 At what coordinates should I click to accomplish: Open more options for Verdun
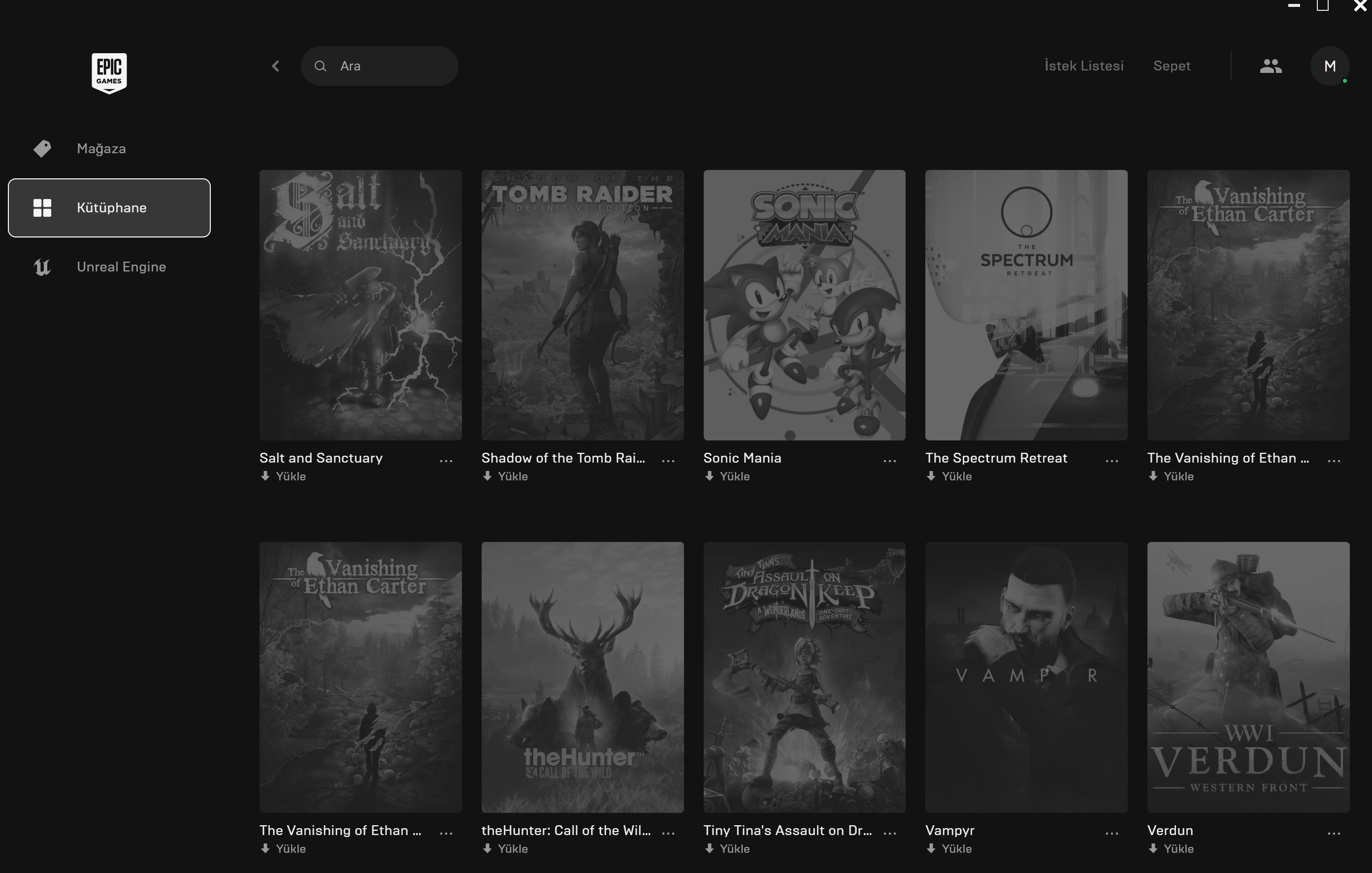coord(1334,833)
